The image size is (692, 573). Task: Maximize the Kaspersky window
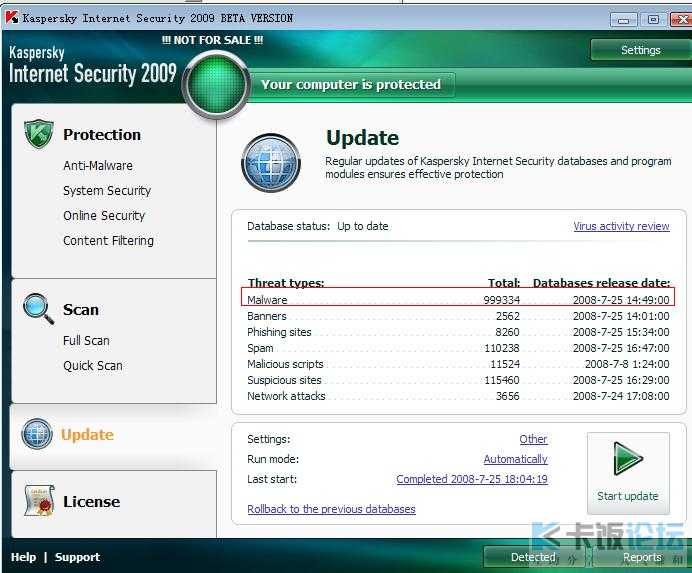(x=654, y=19)
